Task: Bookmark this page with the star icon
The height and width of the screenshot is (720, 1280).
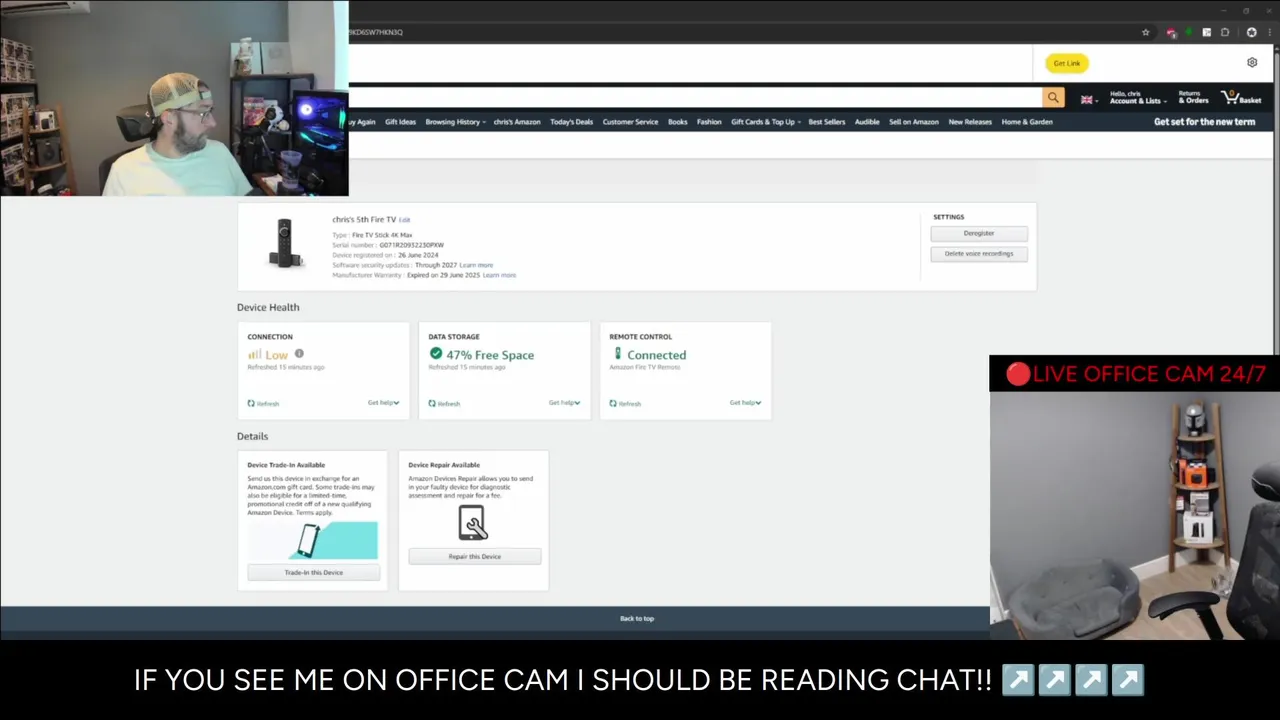Action: pyautogui.click(x=1146, y=32)
